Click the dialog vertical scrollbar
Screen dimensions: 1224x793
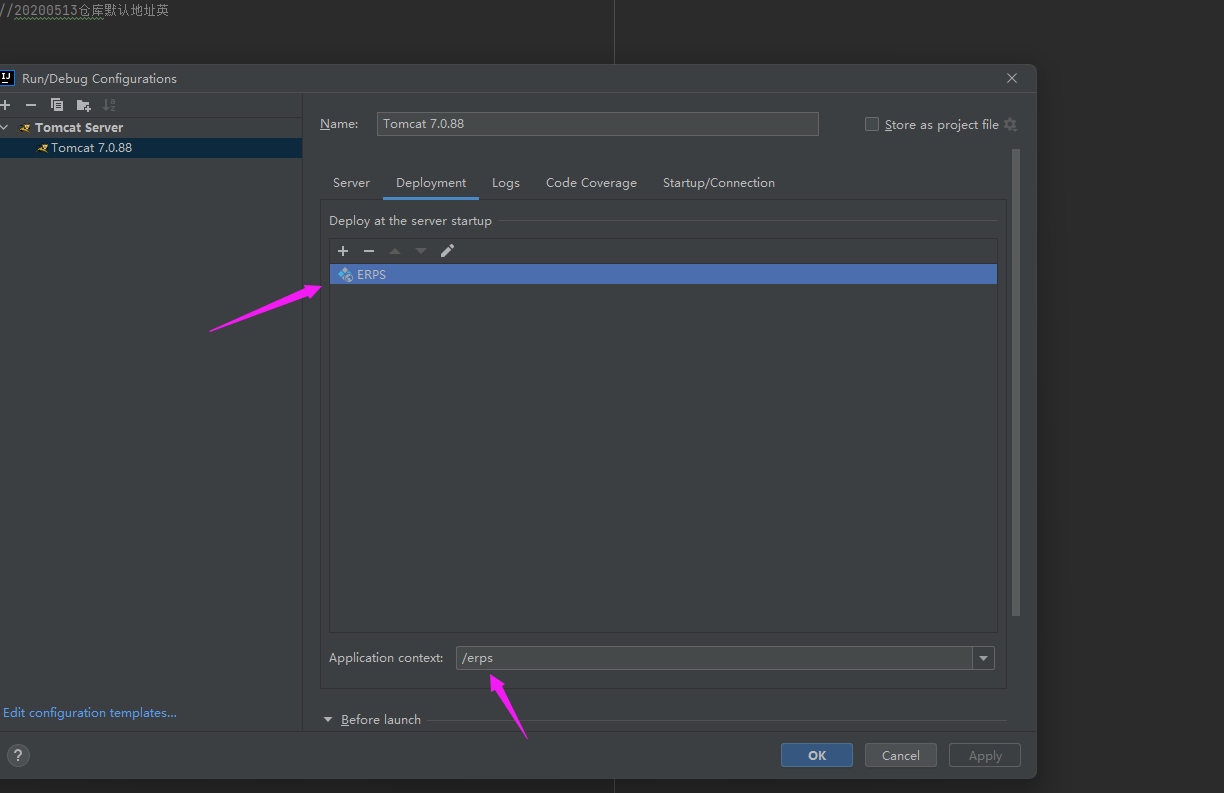(1016, 382)
